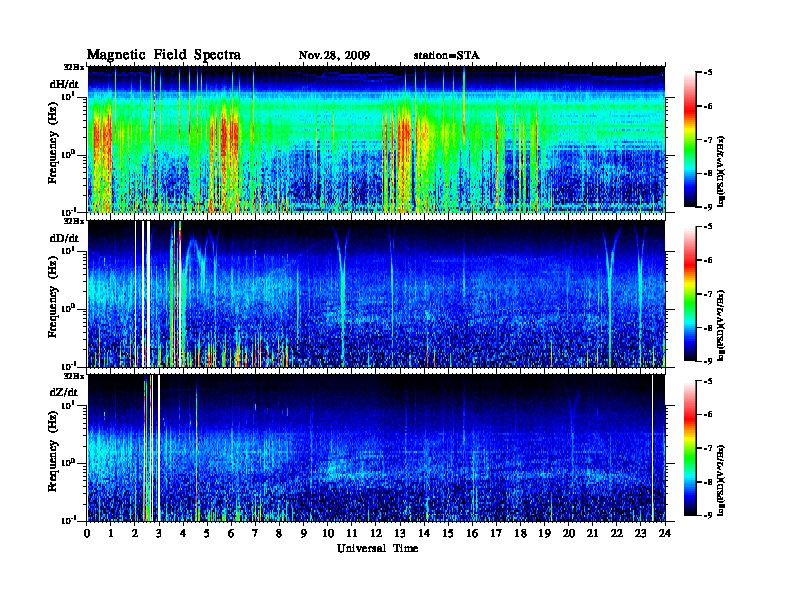Click hour label '6' on the time axis

[232, 533]
